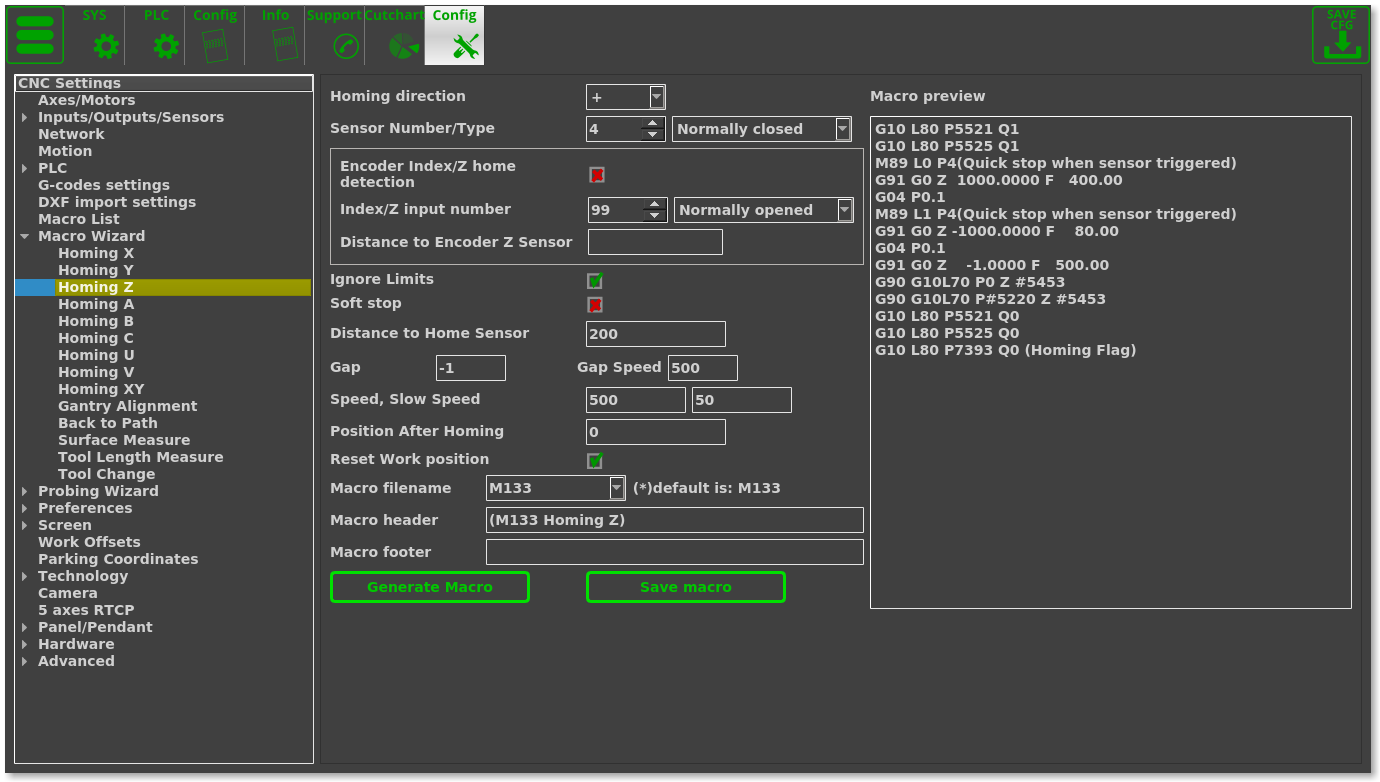Click the Info document icon
1380x782 pixels.
(284, 45)
